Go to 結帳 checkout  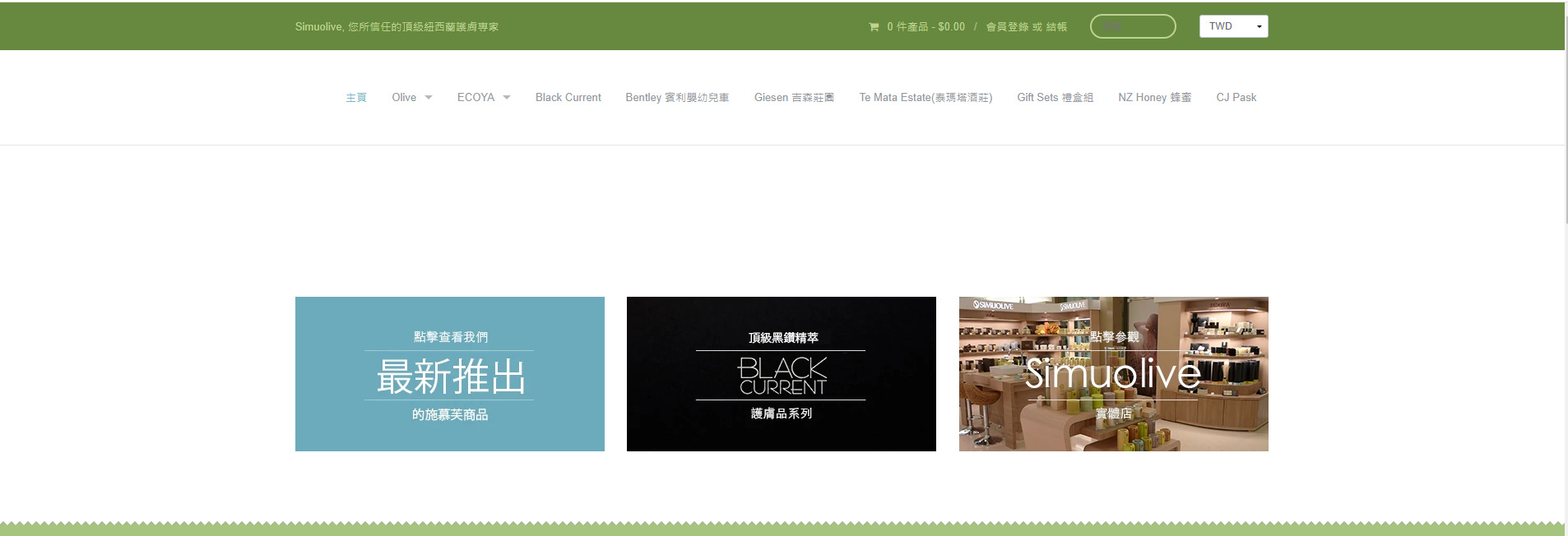pos(1056,27)
